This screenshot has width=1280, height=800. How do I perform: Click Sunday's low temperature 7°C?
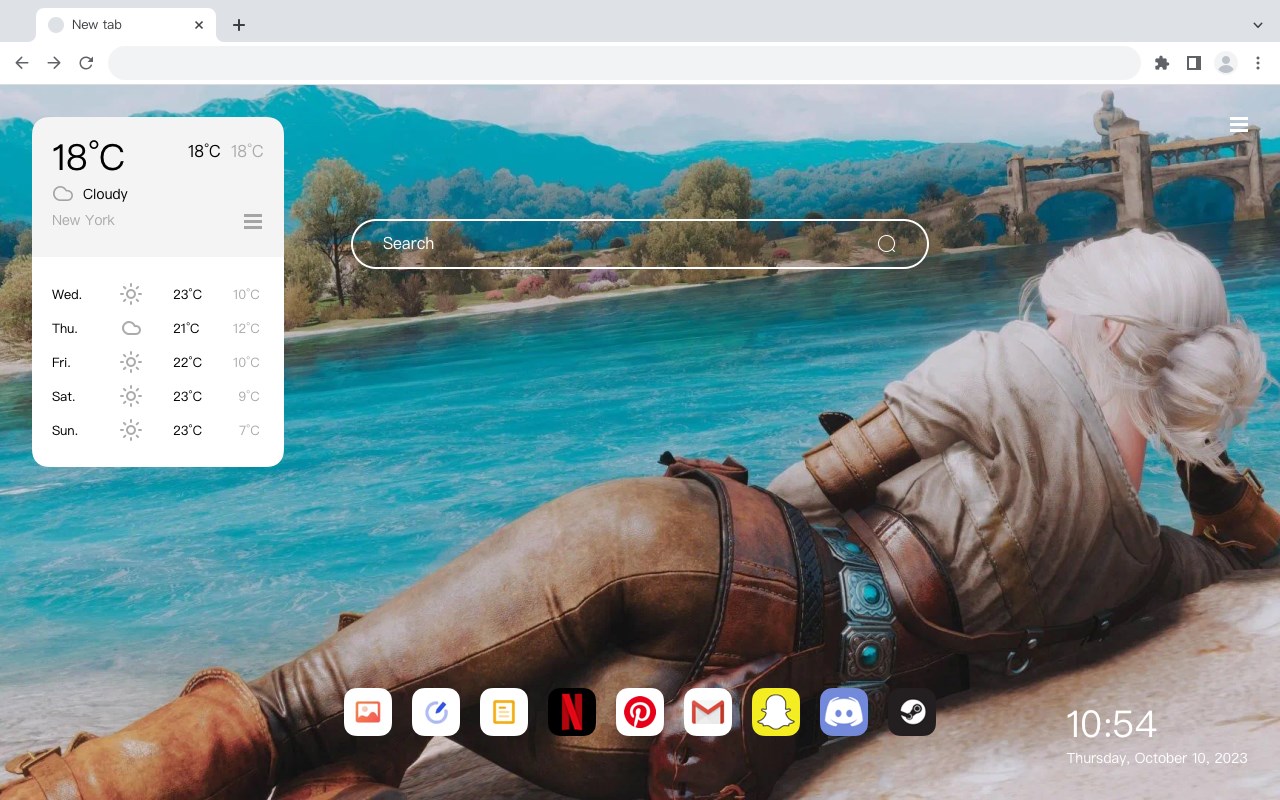249,431
